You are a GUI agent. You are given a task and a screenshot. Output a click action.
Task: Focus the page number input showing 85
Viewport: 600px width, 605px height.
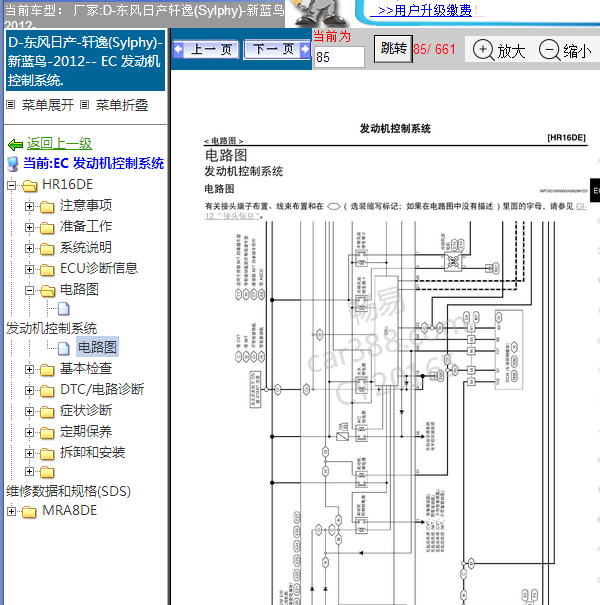coord(339,57)
